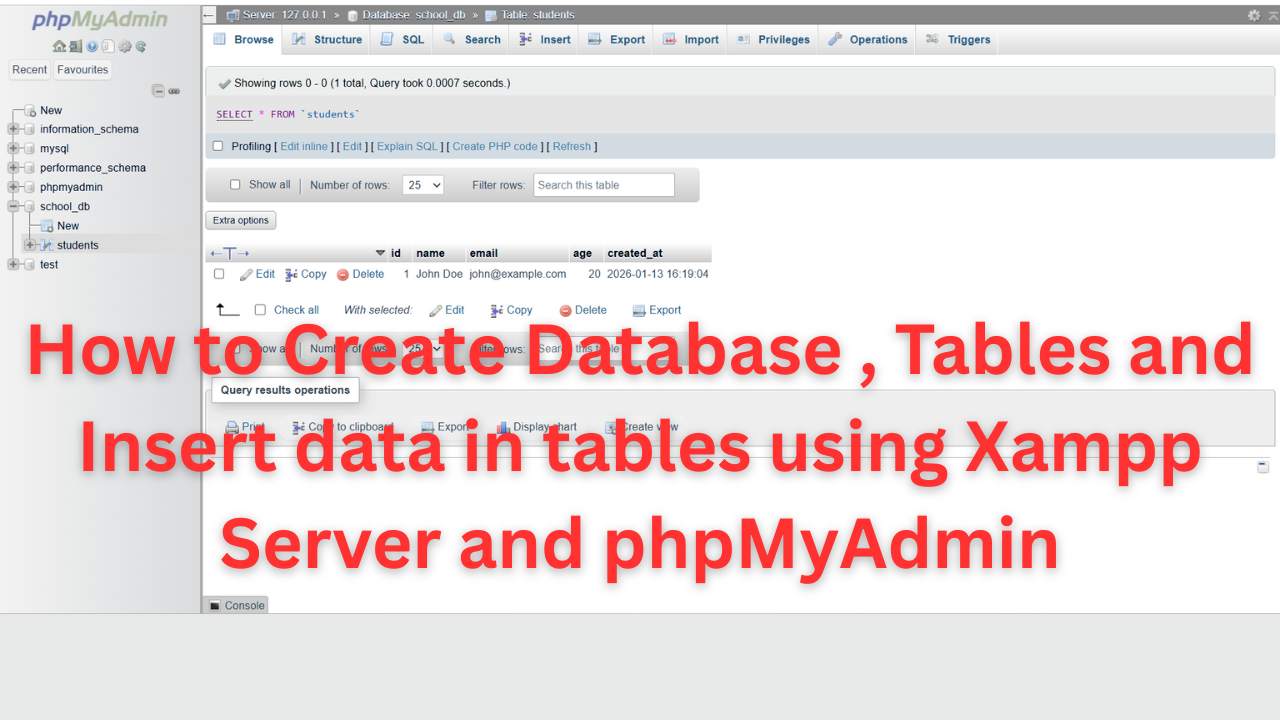Viewport: 1280px width, 720px height.
Task: Expand the information_schema database node
Action: 13,129
